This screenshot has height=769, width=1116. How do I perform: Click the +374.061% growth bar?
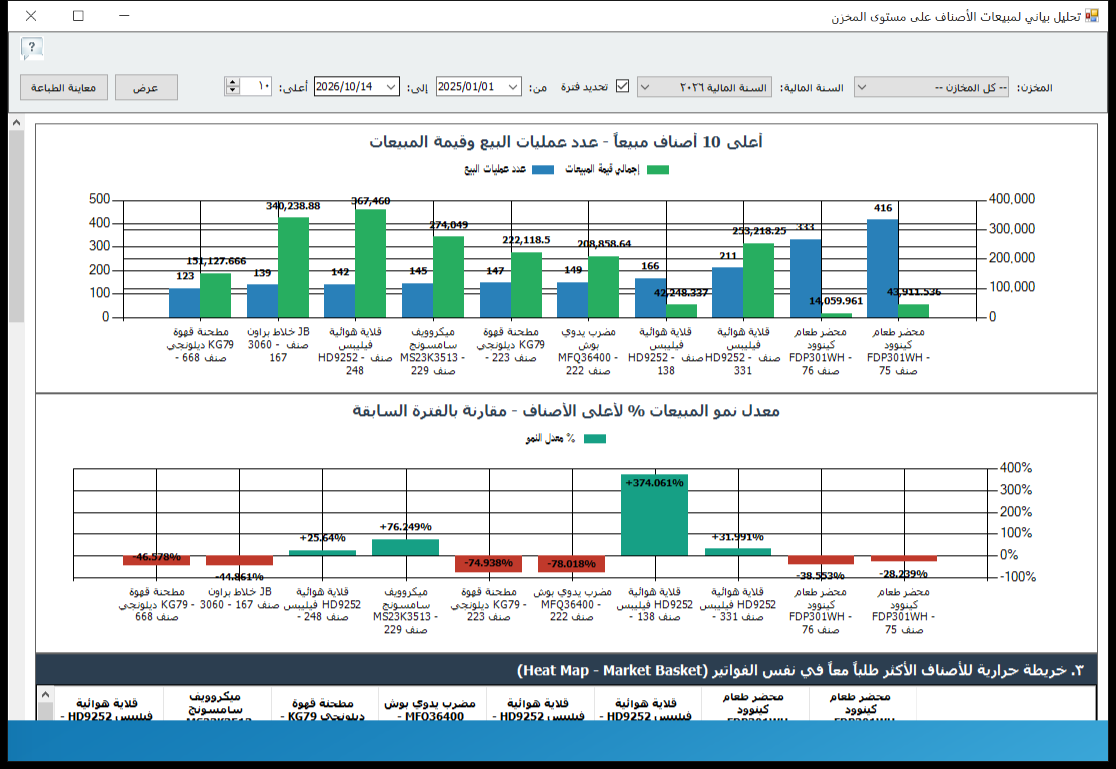(654, 515)
